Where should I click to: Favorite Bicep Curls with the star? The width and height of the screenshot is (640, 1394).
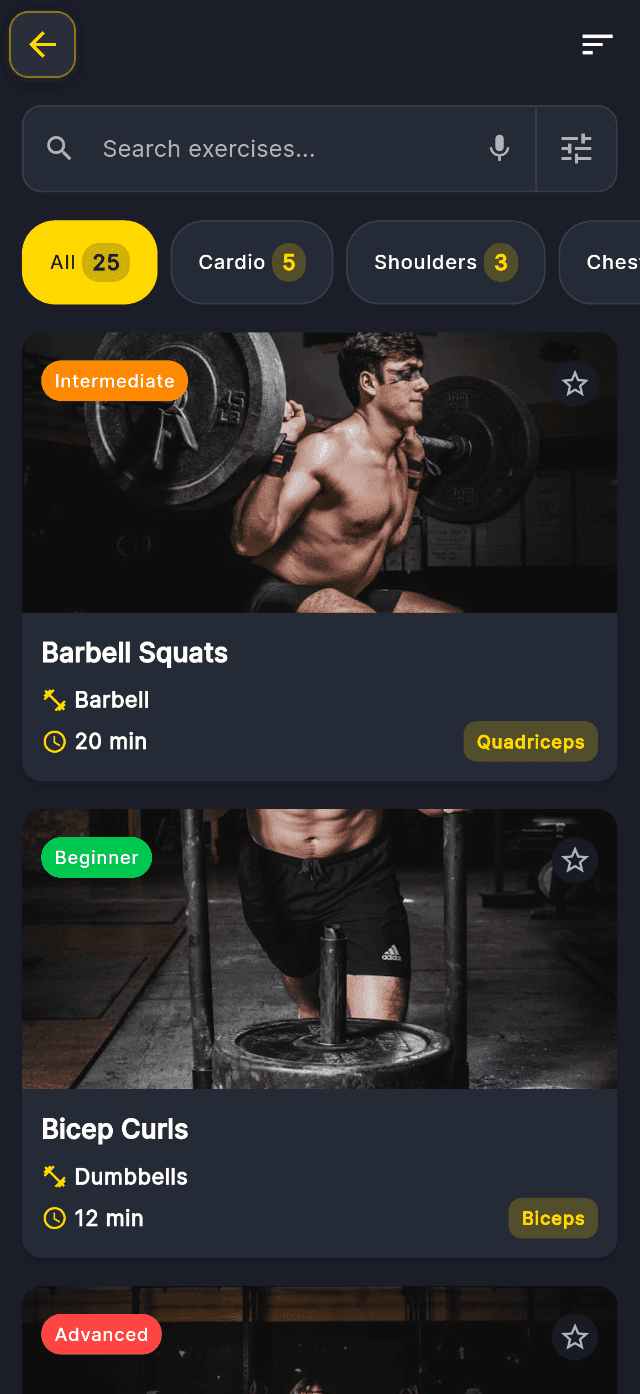point(575,861)
